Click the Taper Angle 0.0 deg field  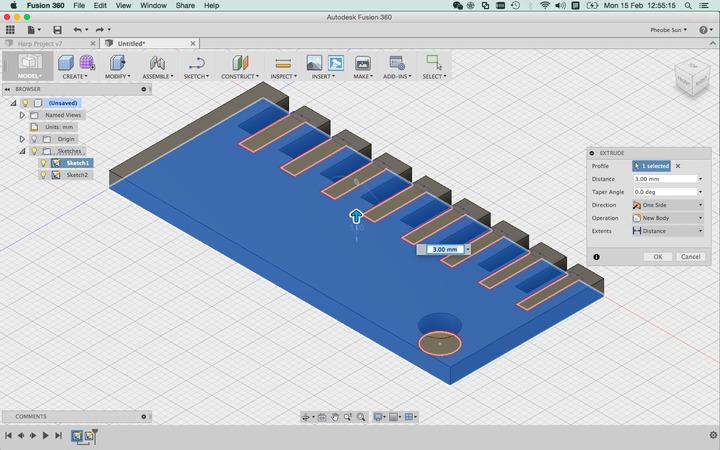tap(664, 192)
